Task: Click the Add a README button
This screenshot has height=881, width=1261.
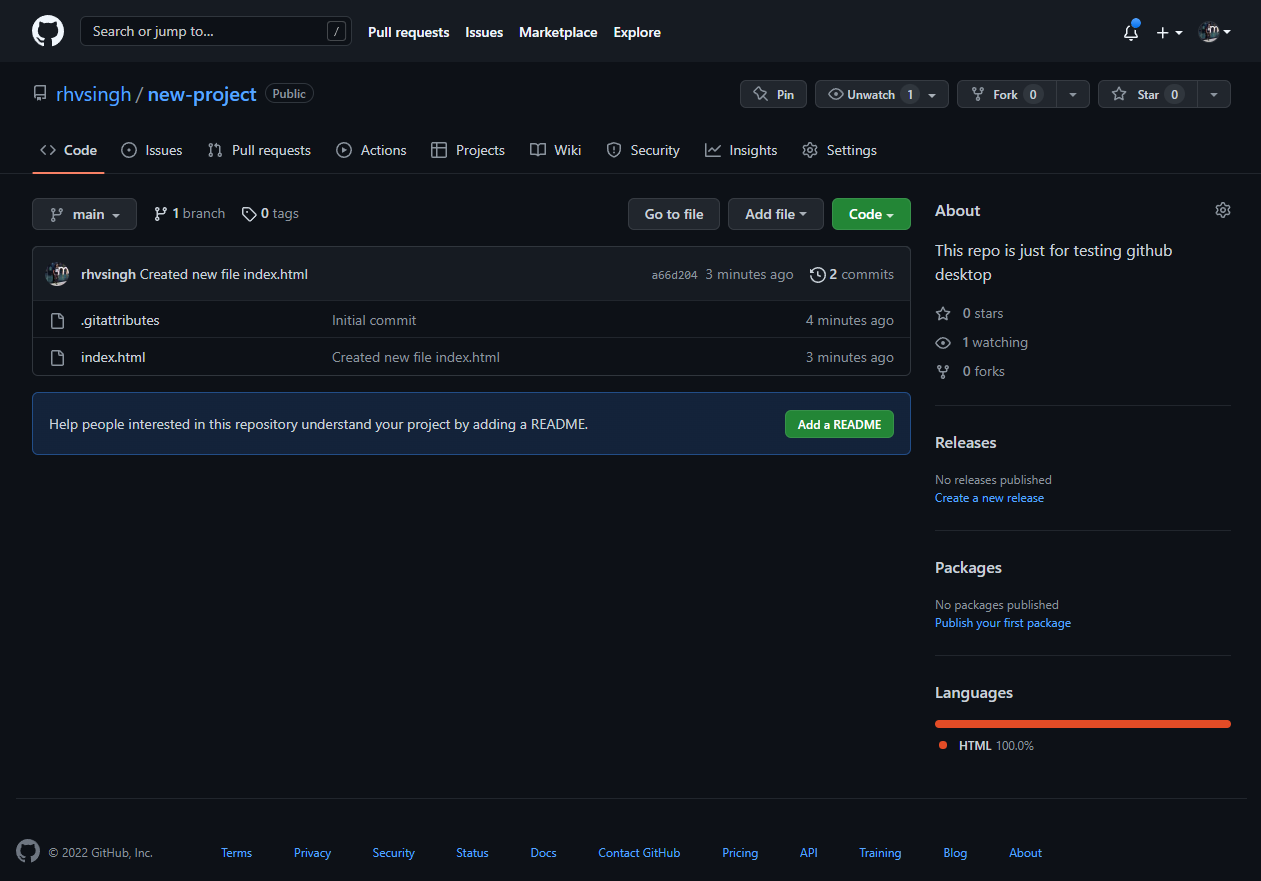Action: (839, 424)
